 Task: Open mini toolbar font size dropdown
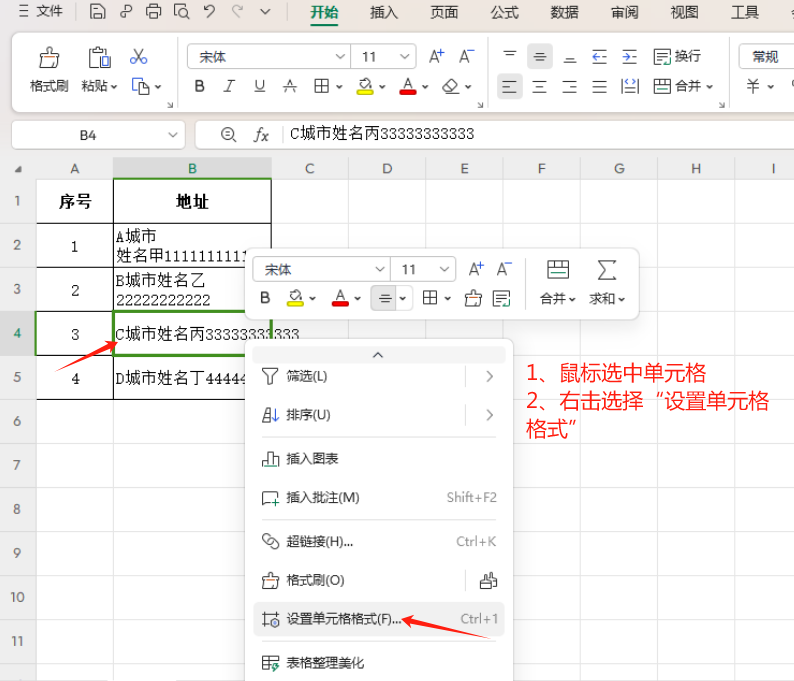coord(444,269)
